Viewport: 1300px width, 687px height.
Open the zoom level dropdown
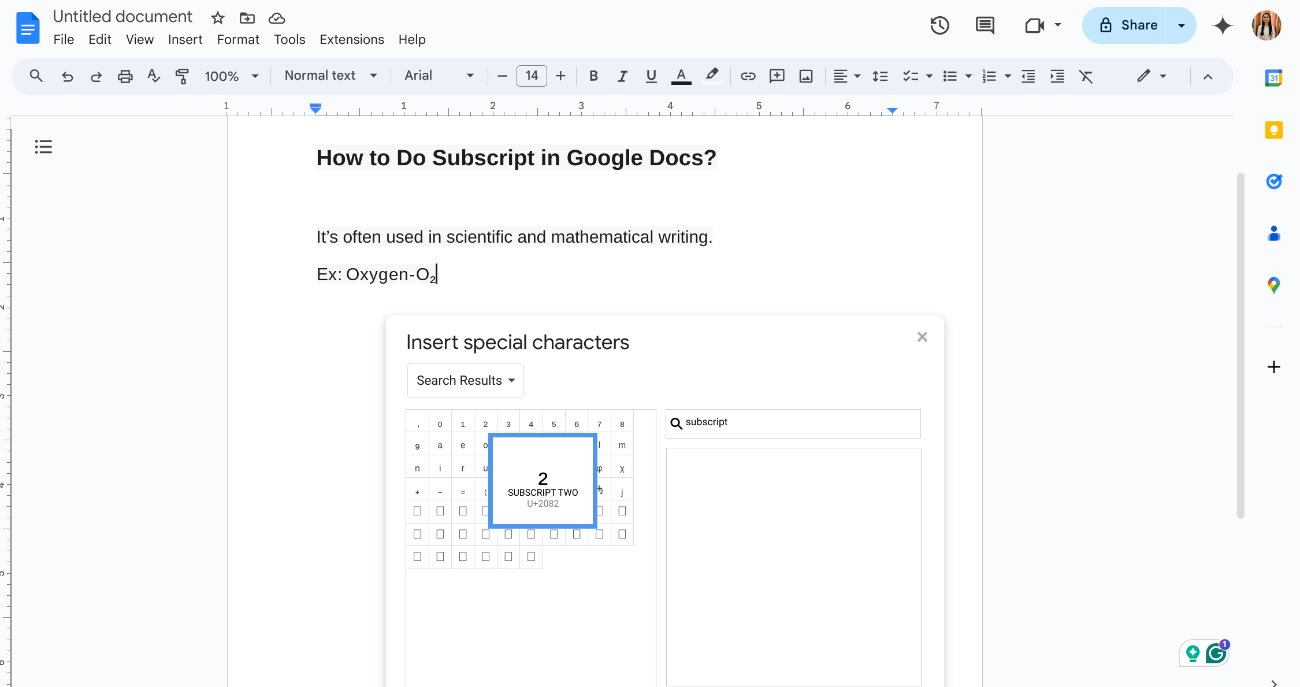pyautogui.click(x=231, y=75)
